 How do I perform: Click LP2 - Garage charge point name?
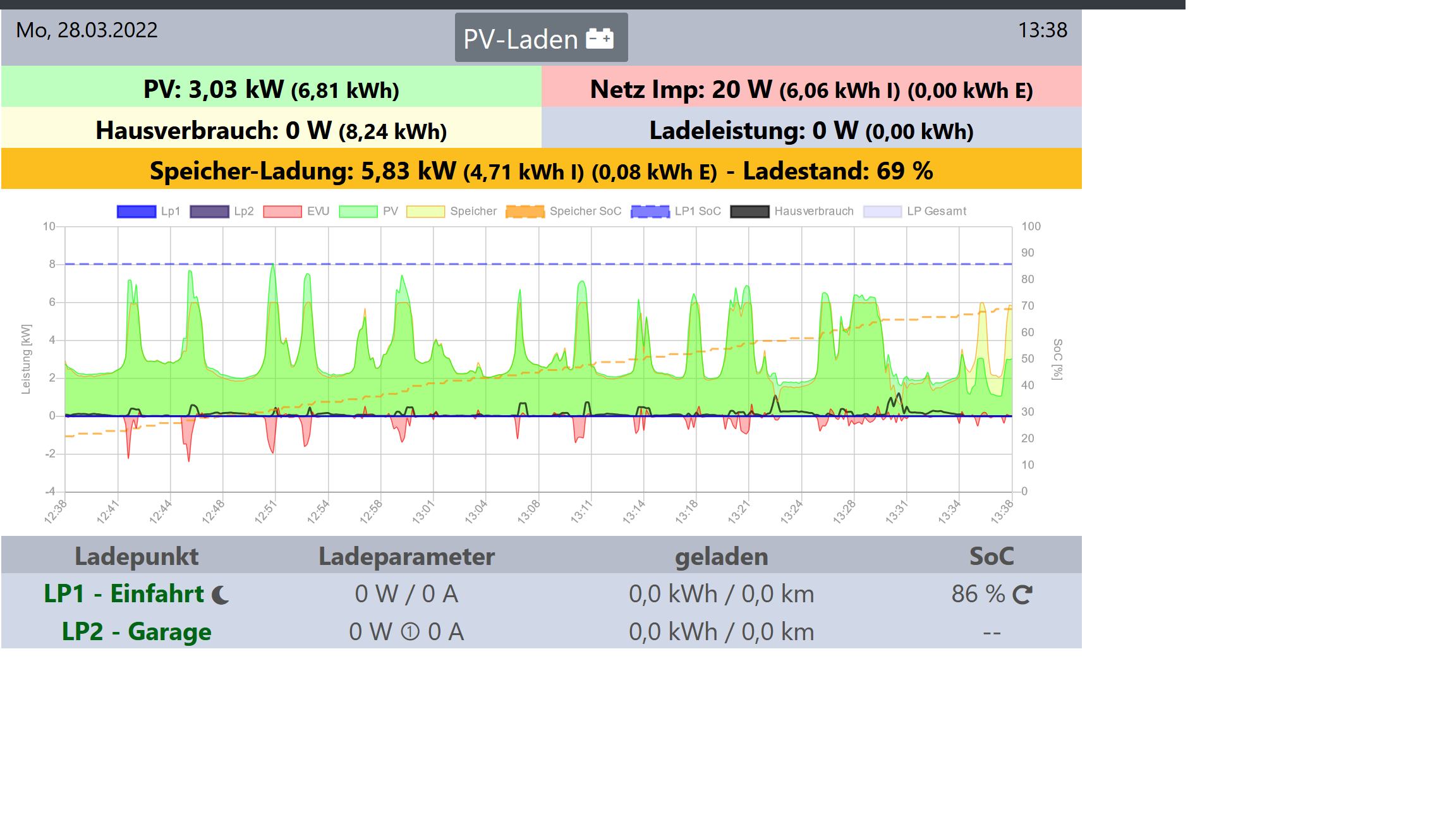136,632
